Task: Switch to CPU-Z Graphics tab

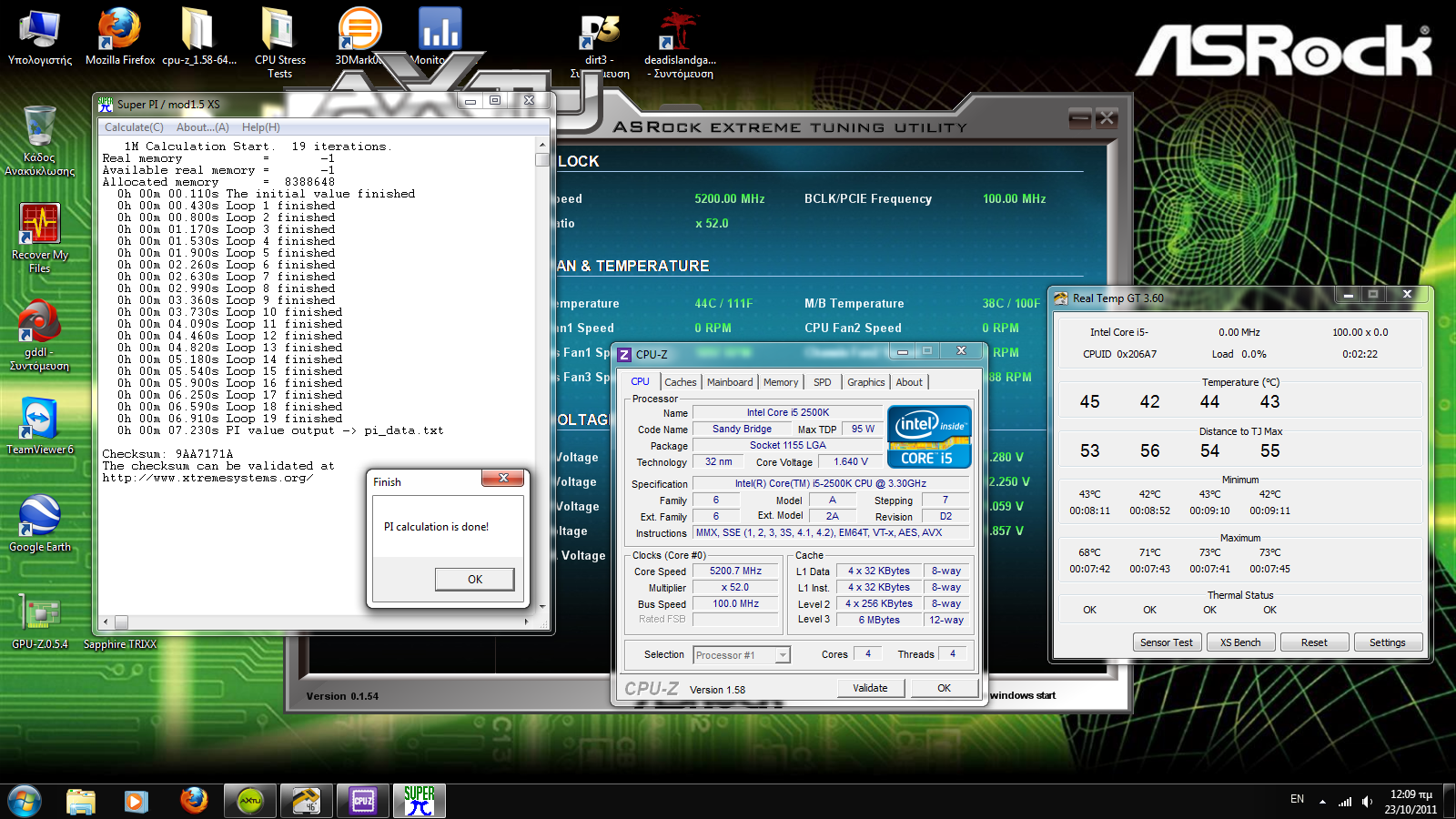Action: click(x=866, y=382)
